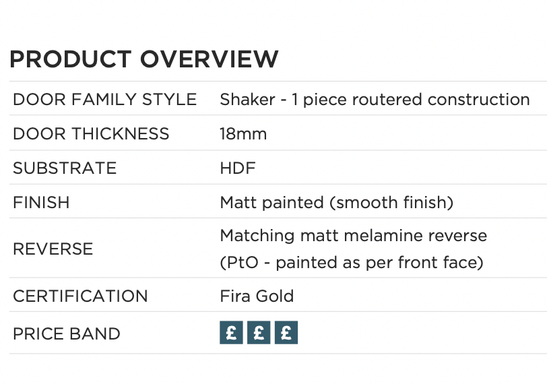Click the second pound price band icon
This screenshot has width=547, height=384.
pos(258,332)
